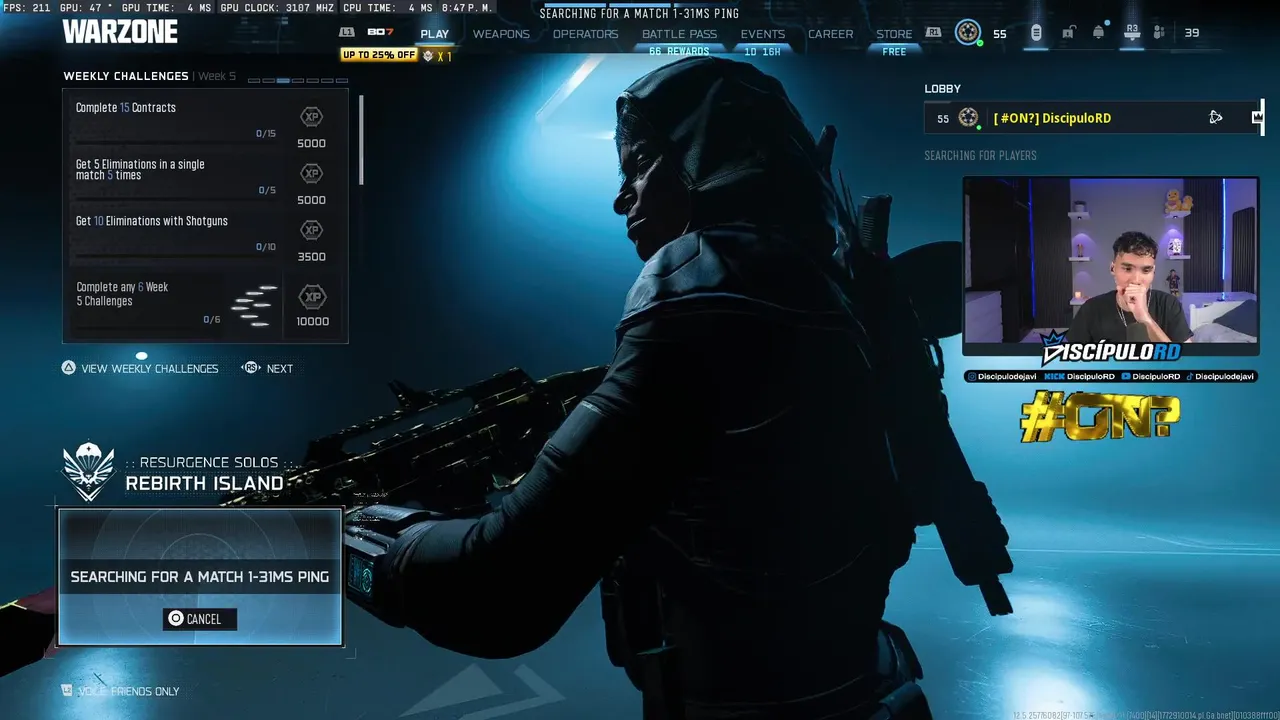Click the platform icon beside DiscipuloRD

[1215, 118]
